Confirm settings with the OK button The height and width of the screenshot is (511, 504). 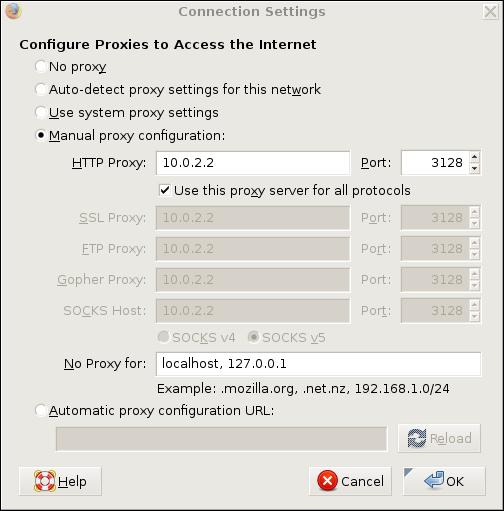[444, 481]
